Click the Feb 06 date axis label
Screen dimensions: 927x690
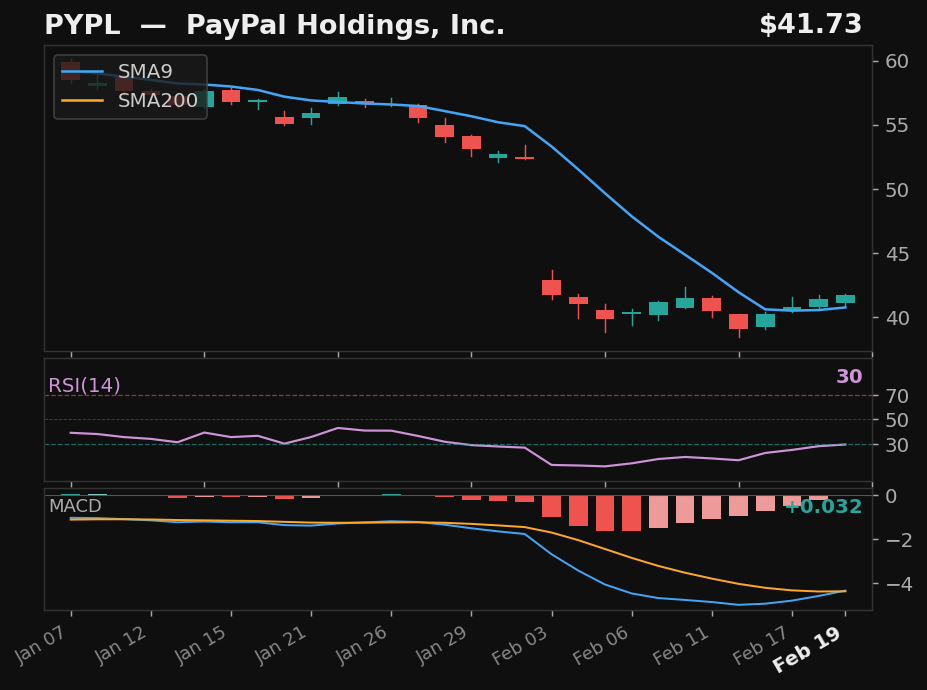click(x=602, y=645)
